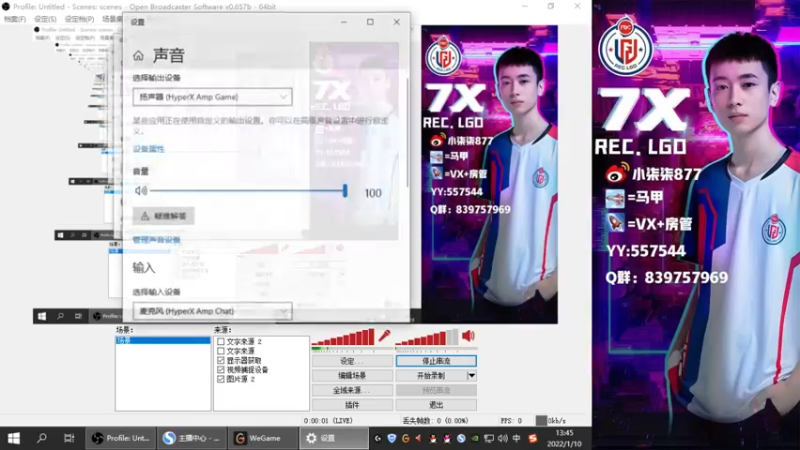This screenshot has height=450, width=800.
Task: Click the OBS logo in title bar
Action: tap(6, 7)
